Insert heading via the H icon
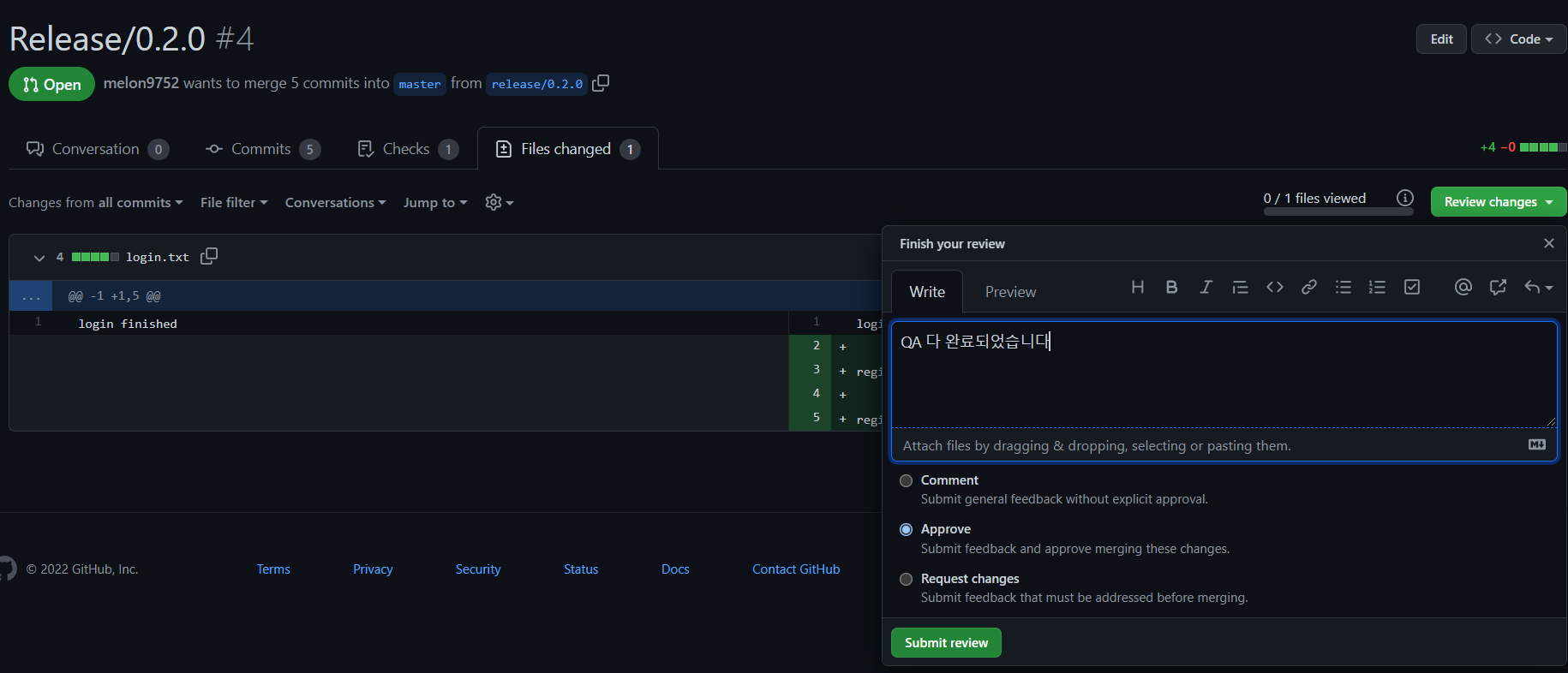Screen dimensions: 1568x673 [x=1137, y=287]
